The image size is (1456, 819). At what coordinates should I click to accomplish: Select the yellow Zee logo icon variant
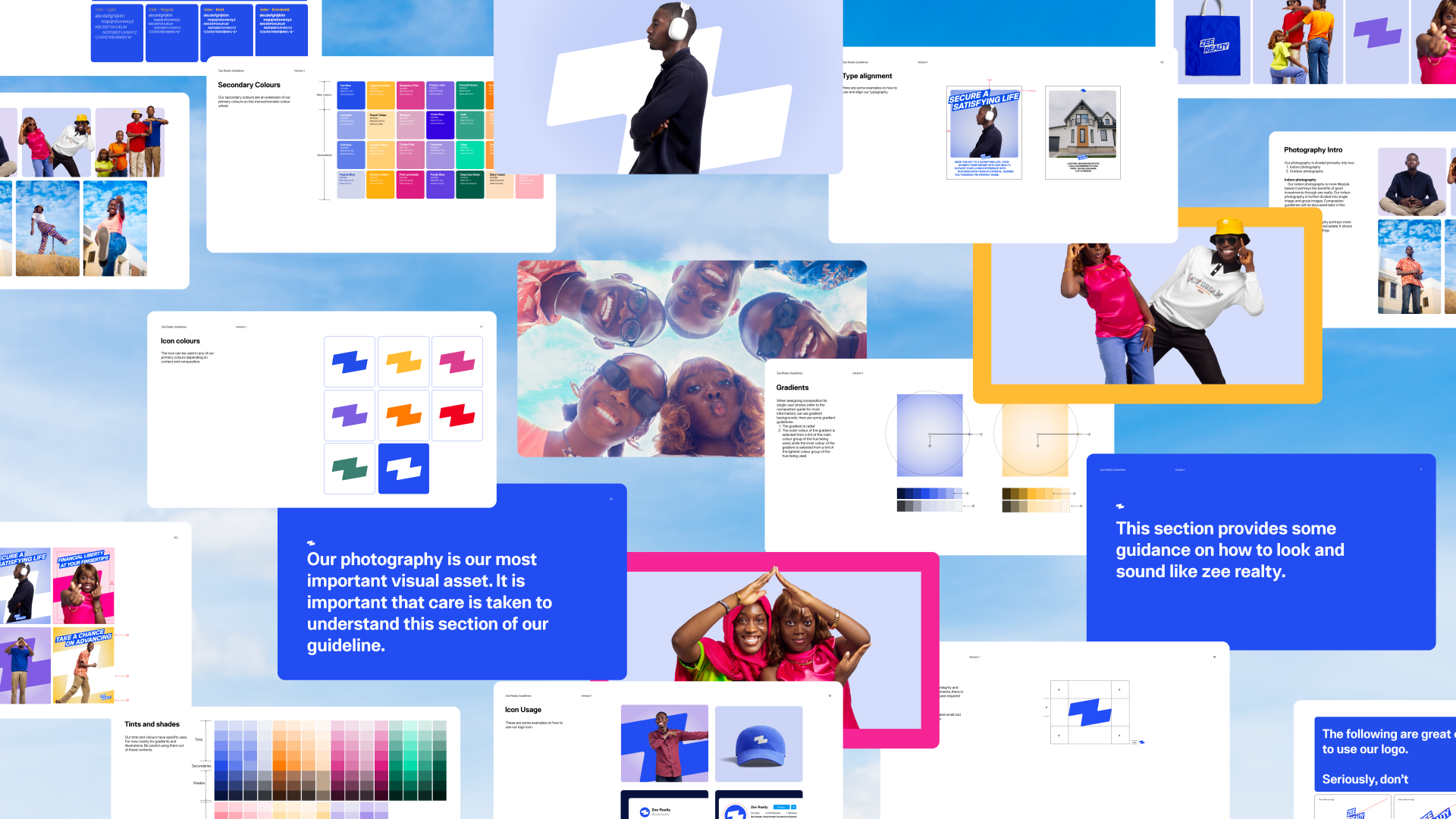(403, 362)
